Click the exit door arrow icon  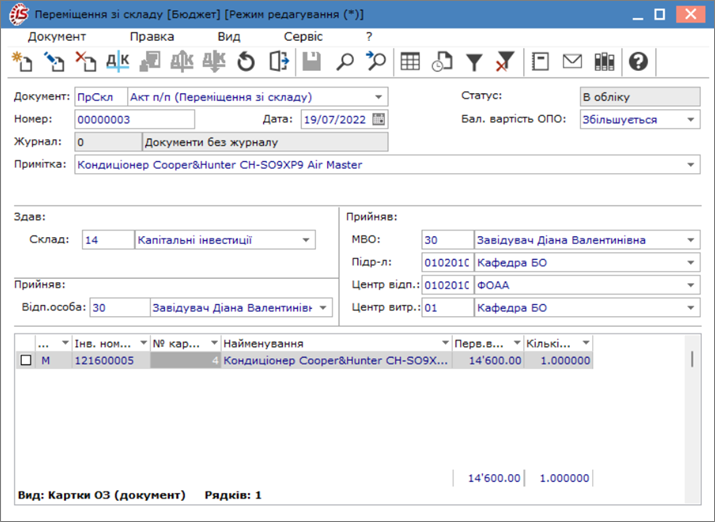[279, 62]
